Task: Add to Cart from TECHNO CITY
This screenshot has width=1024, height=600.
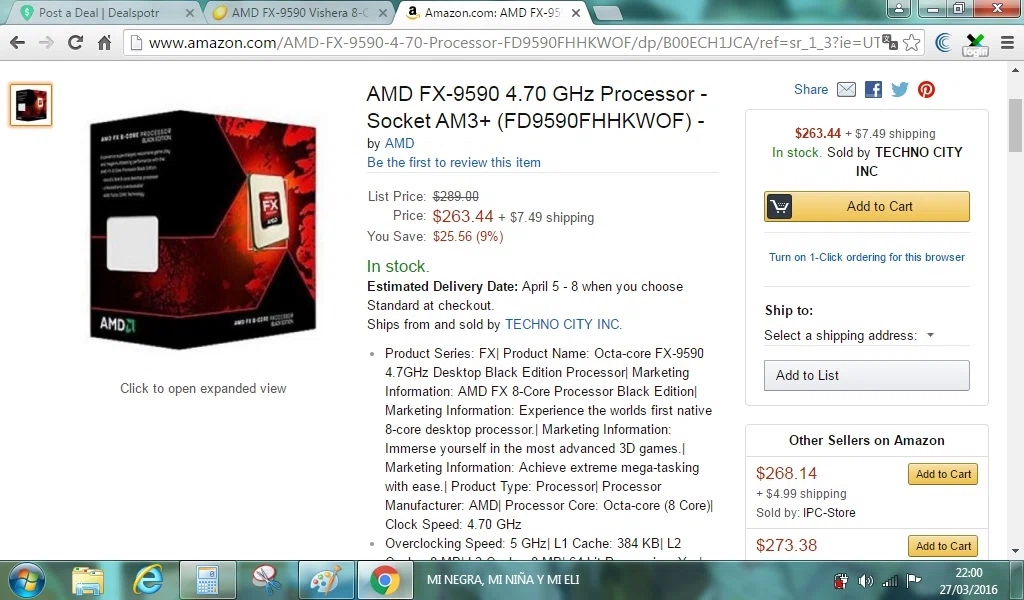Action: pyautogui.click(x=867, y=206)
